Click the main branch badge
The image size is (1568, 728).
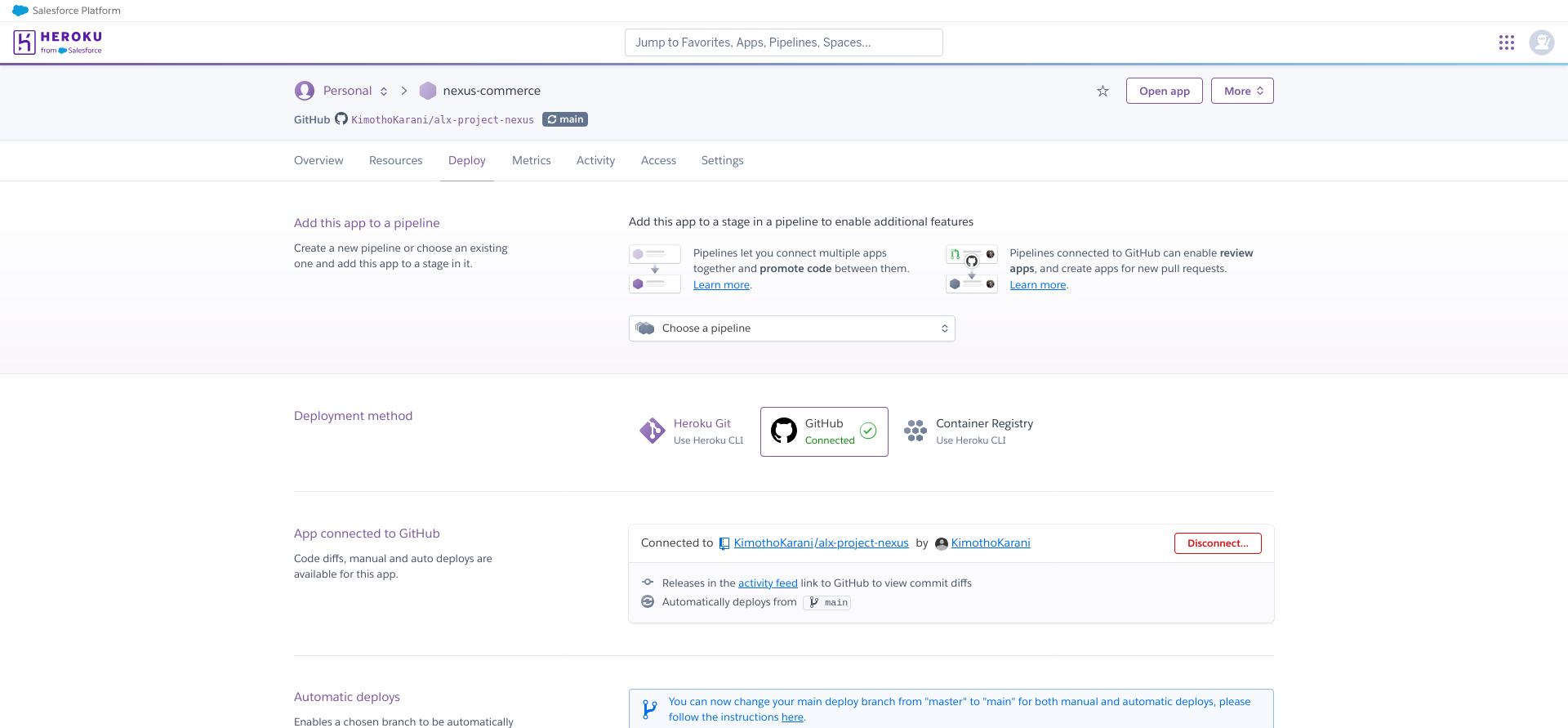tap(565, 119)
